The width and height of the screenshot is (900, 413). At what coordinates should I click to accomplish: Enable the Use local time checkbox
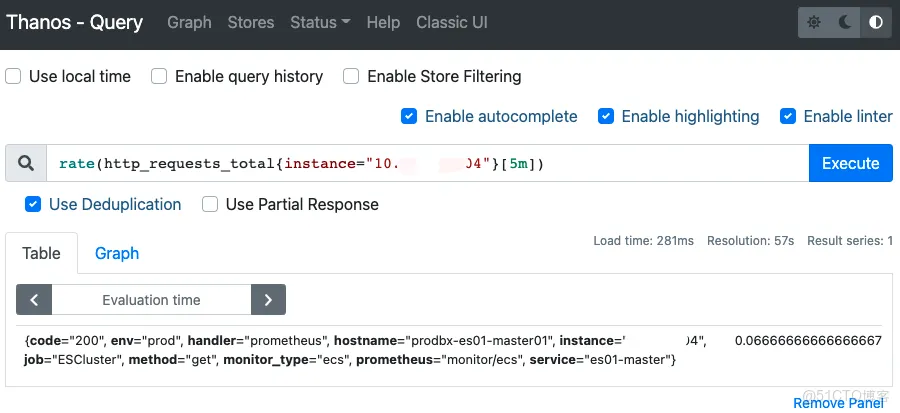click(x=14, y=76)
